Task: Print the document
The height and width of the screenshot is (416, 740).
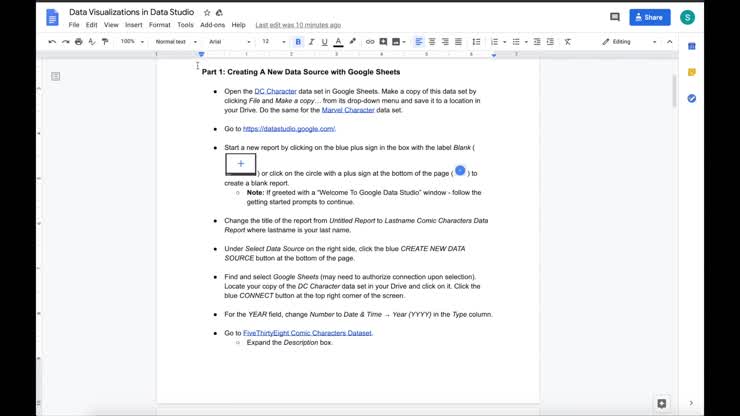Action: (x=78, y=42)
